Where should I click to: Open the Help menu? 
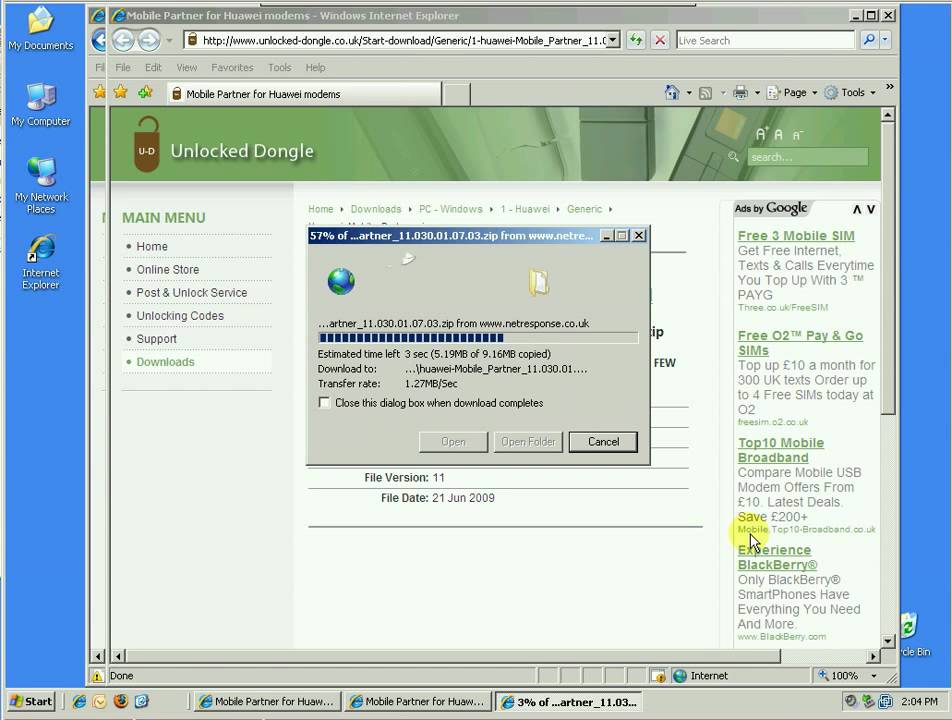[x=315, y=67]
